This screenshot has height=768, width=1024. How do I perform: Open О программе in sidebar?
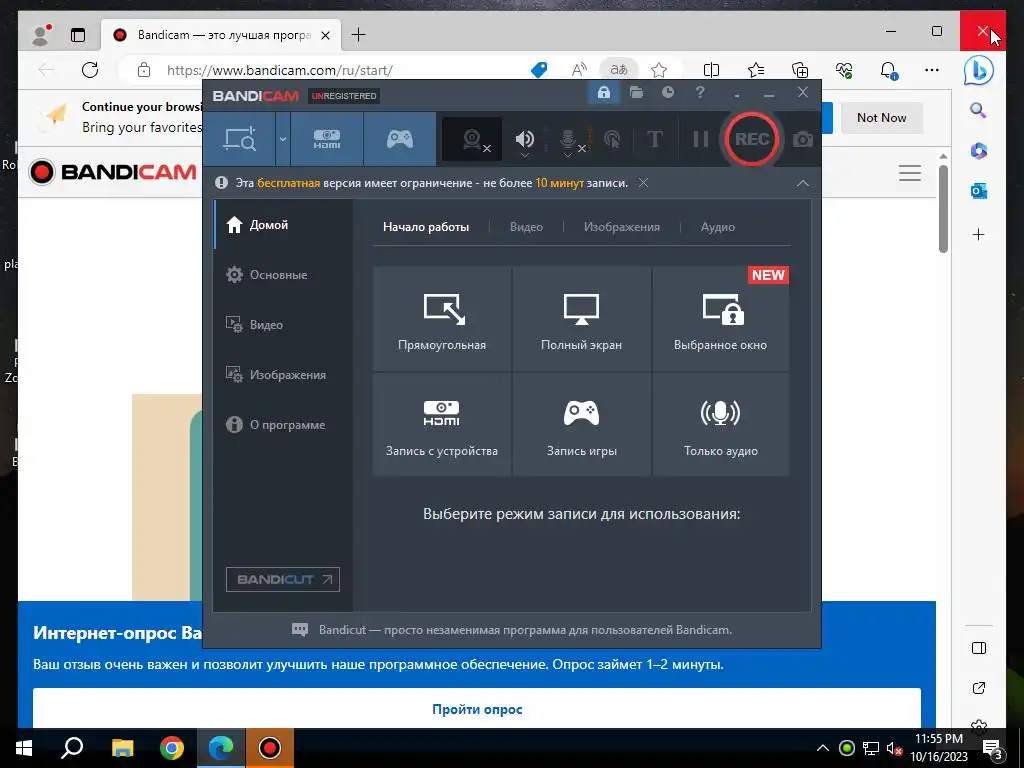(x=283, y=424)
